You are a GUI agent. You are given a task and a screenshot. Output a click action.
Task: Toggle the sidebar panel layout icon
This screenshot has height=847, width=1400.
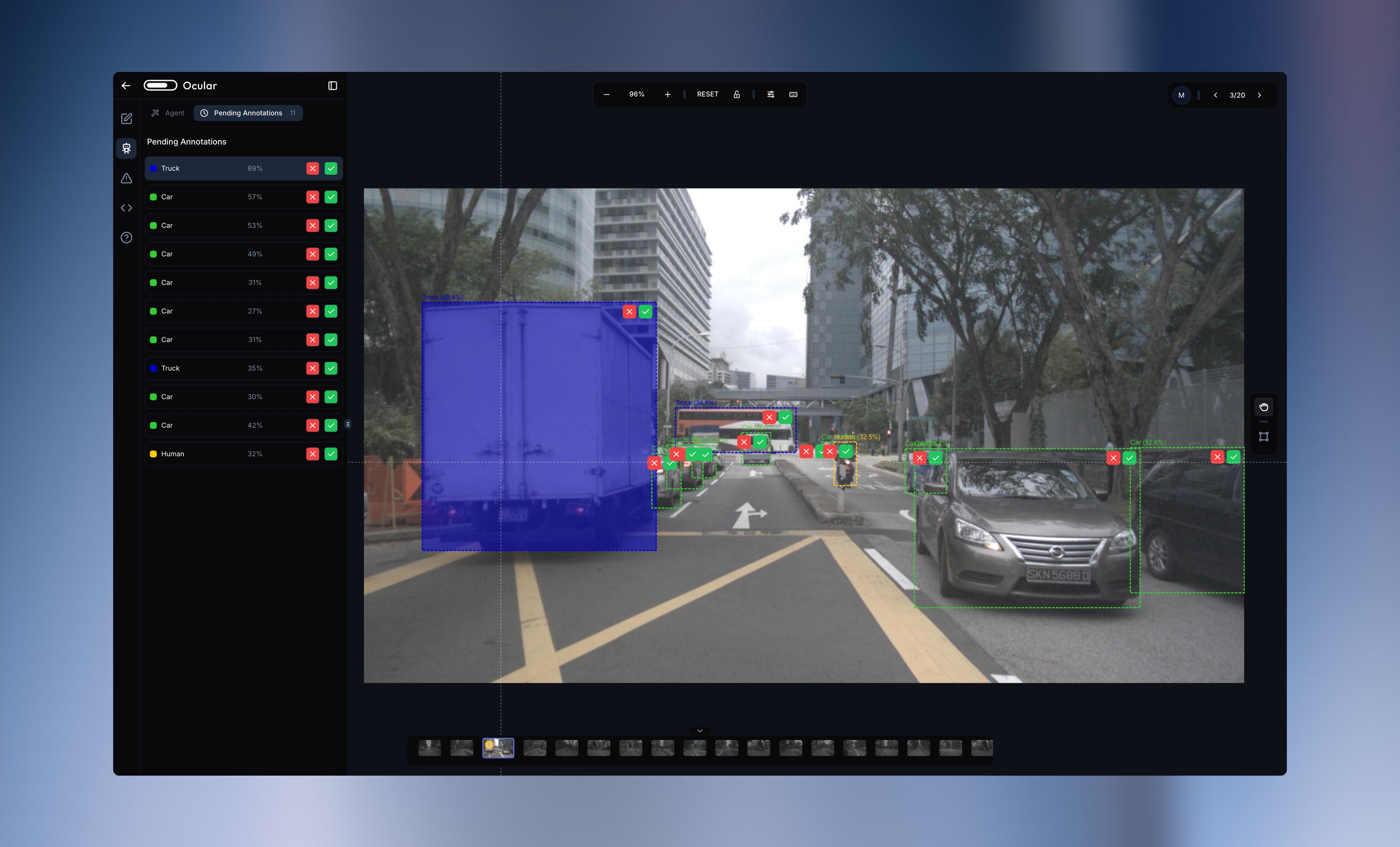coord(332,86)
